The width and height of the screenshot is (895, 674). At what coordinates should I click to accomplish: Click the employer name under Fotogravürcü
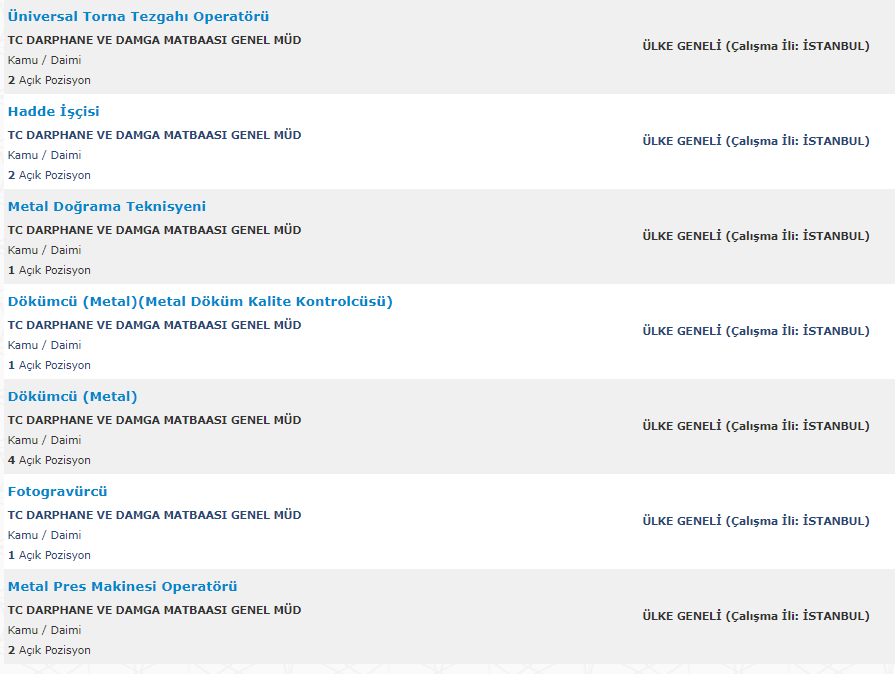click(154, 515)
